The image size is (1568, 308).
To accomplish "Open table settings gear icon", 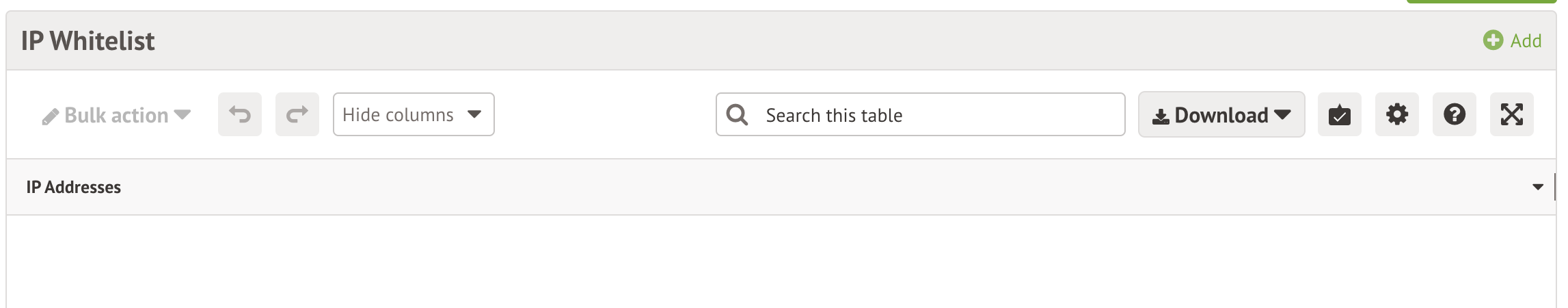I will 1397,114.
